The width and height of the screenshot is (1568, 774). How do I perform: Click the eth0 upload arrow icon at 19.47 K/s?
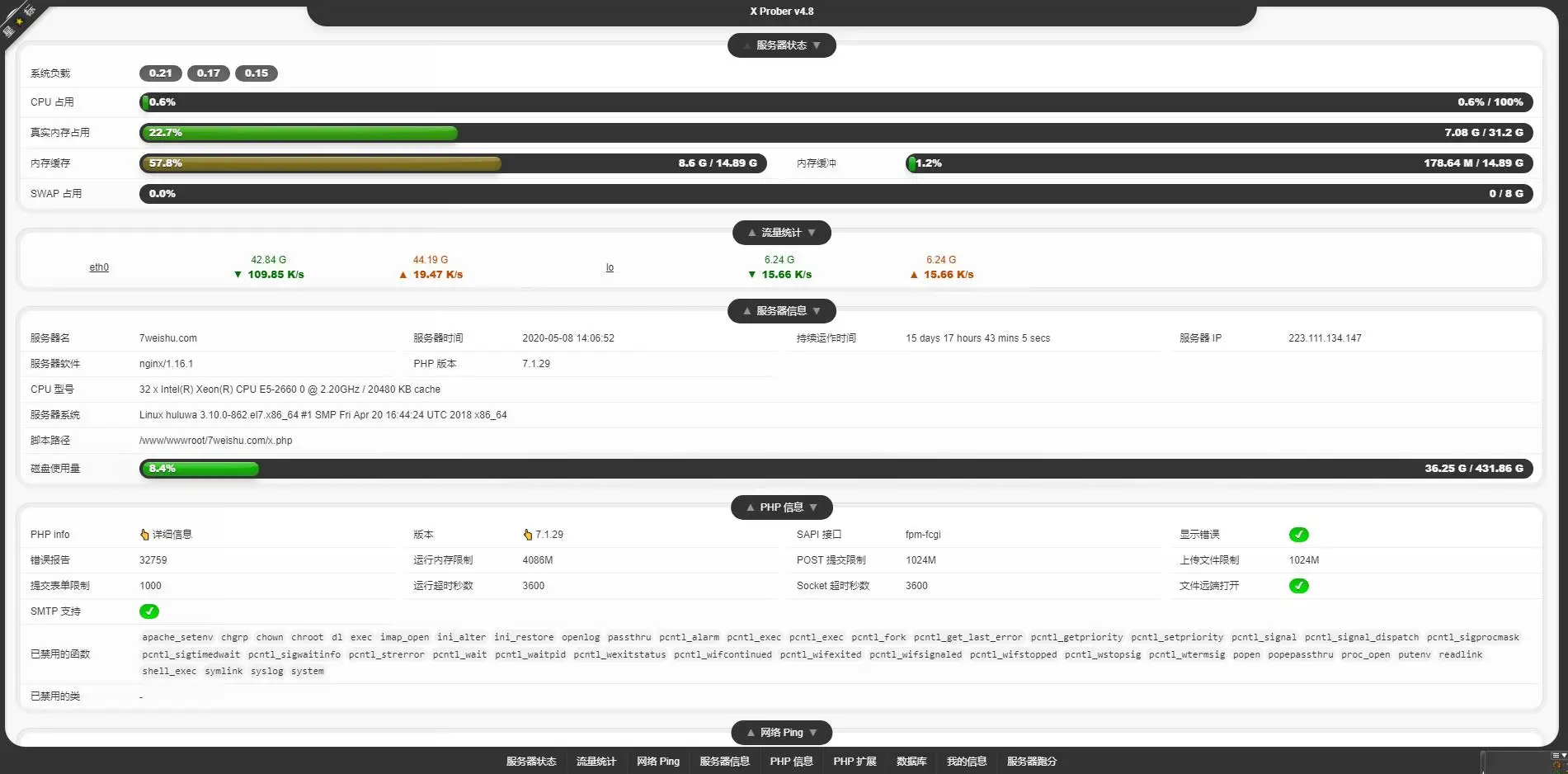(403, 275)
